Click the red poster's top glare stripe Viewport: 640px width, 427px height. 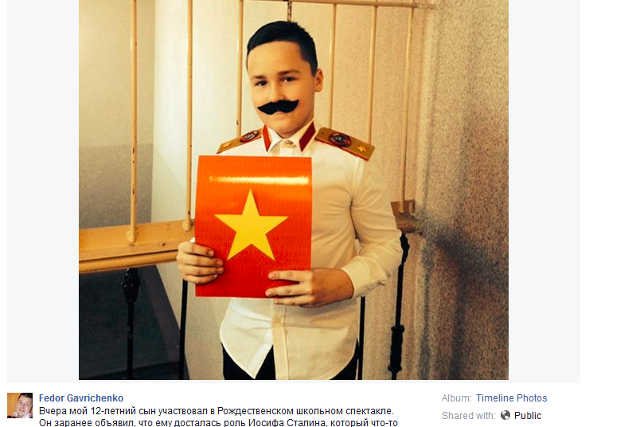(x=259, y=180)
